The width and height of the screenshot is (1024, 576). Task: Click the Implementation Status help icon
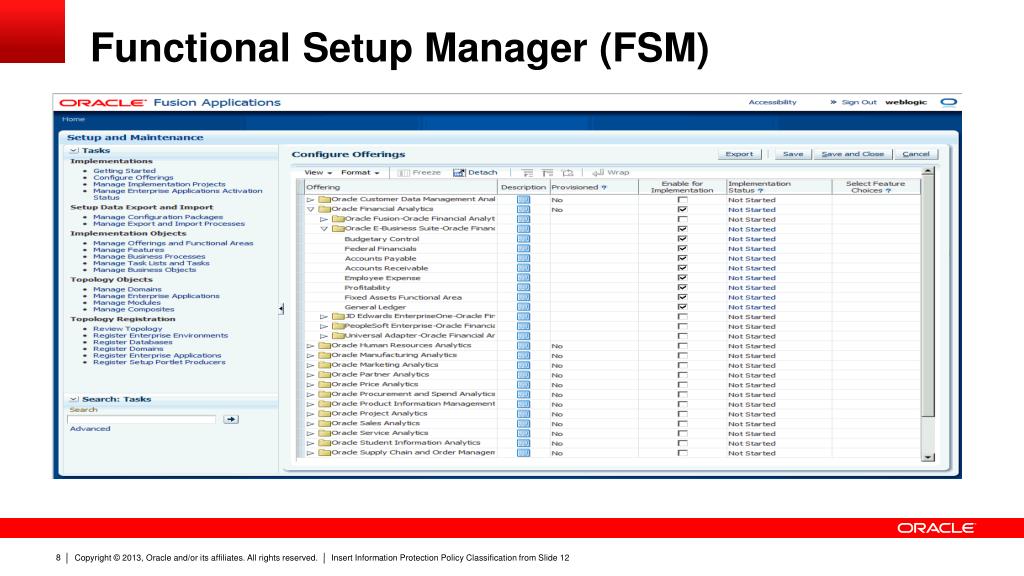point(760,191)
